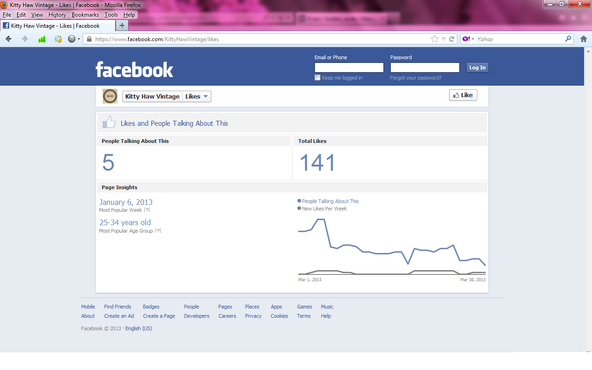Open the Kitty Haw Vintage profile picture
592x370 pixels.
pyautogui.click(x=110, y=96)
